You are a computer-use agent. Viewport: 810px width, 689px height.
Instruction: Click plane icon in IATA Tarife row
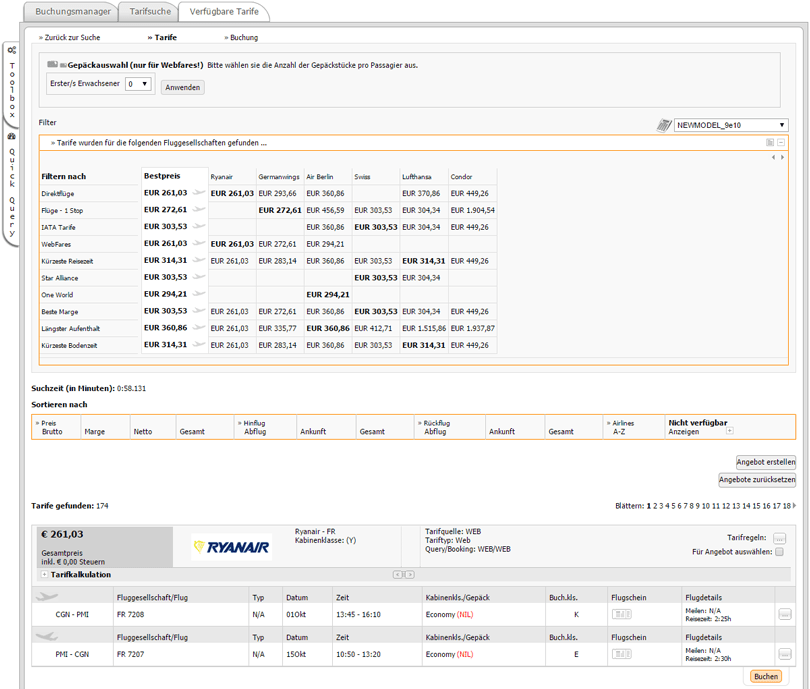(x=199, y=226)
